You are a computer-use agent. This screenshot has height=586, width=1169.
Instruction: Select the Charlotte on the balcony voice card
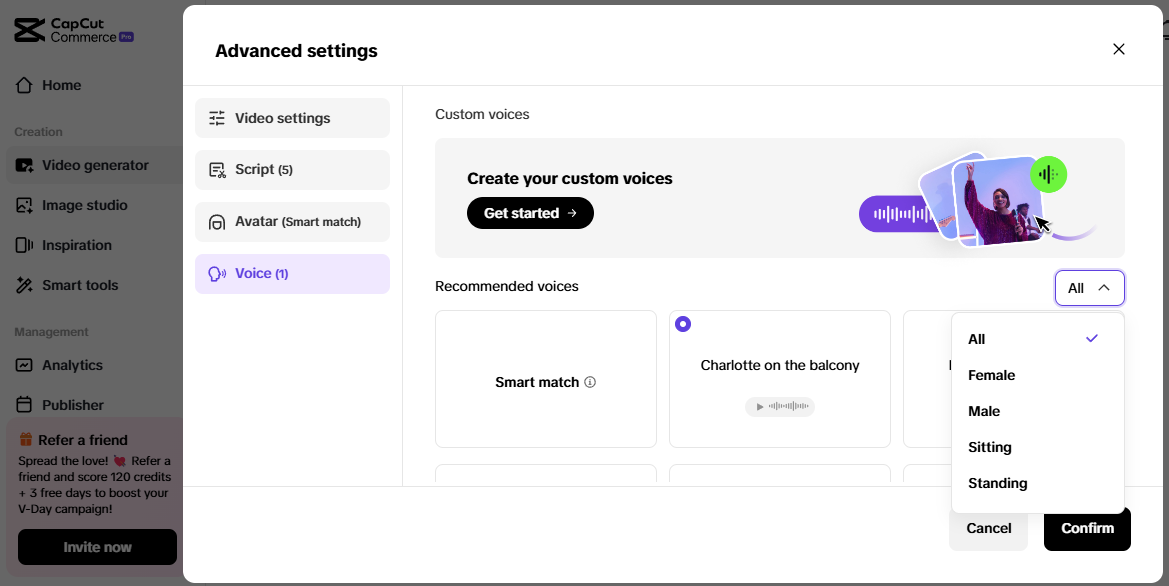click(780, 379)
